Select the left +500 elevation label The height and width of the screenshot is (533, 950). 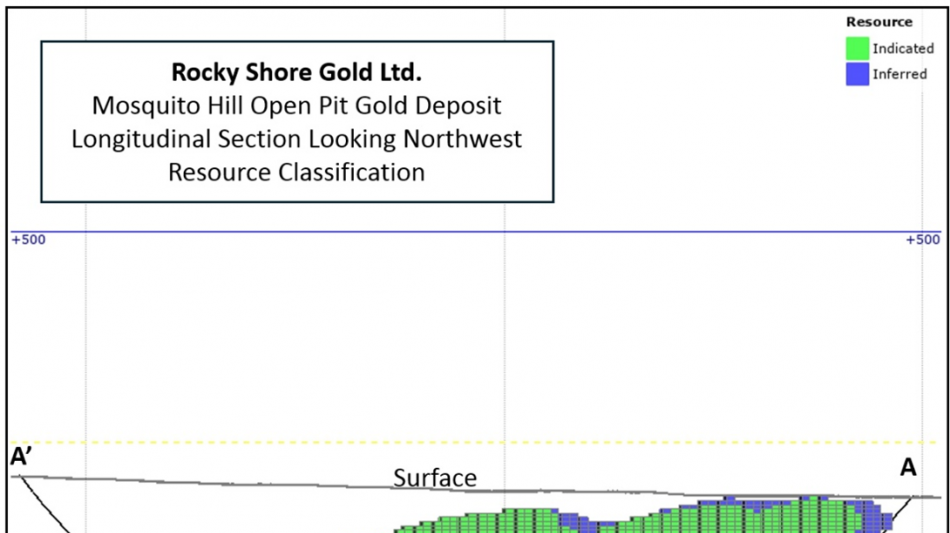coord(28,240)
